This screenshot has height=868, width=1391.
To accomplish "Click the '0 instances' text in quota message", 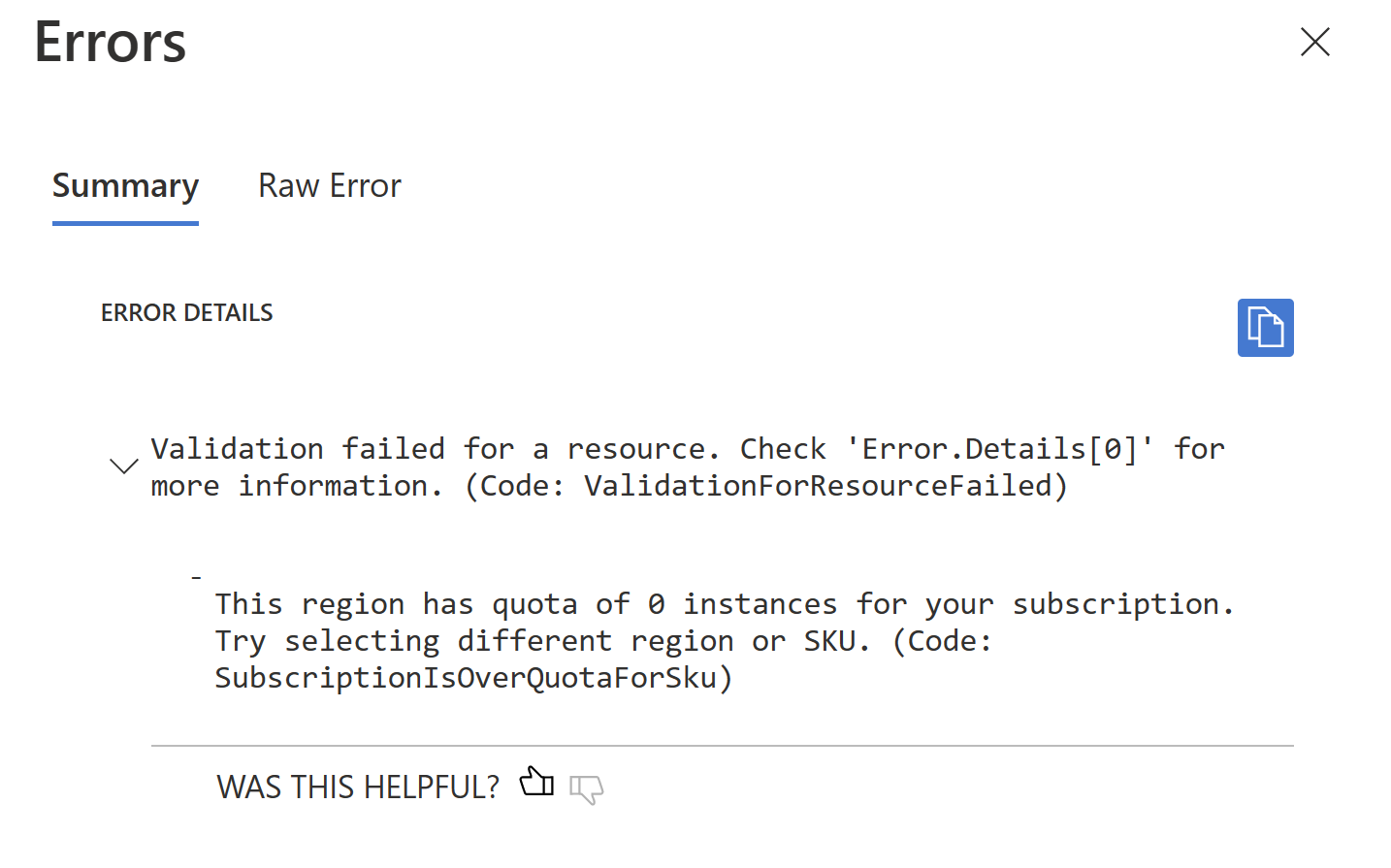I will (742, 603).
